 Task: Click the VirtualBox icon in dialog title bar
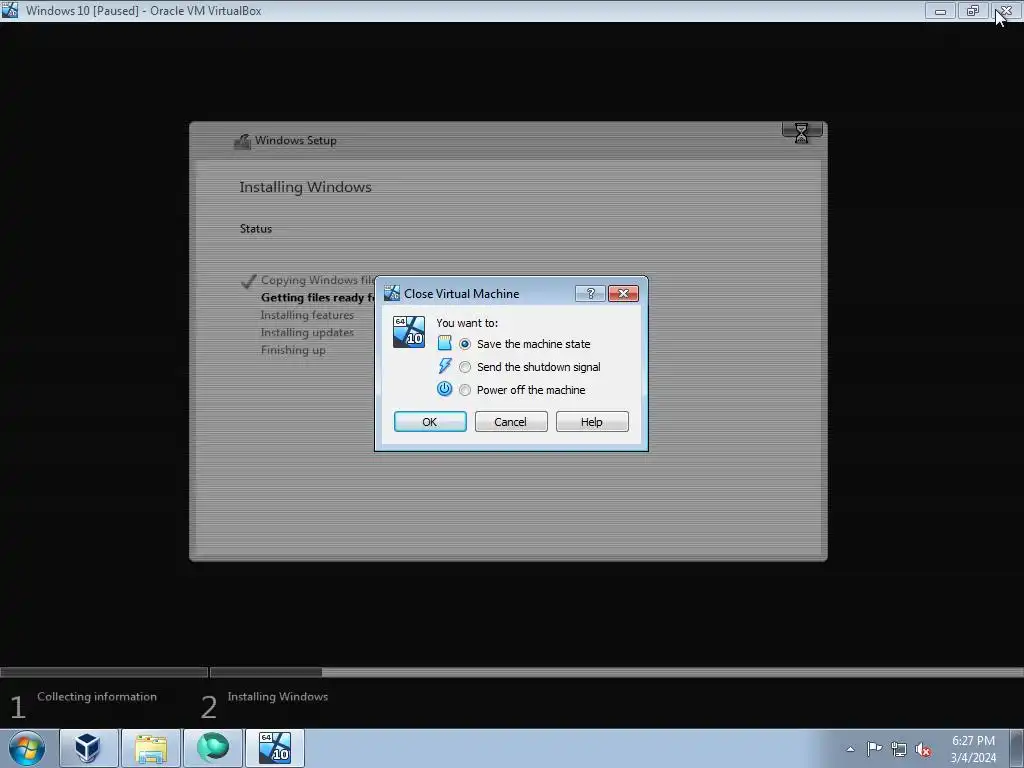click(x=392, y=293)
